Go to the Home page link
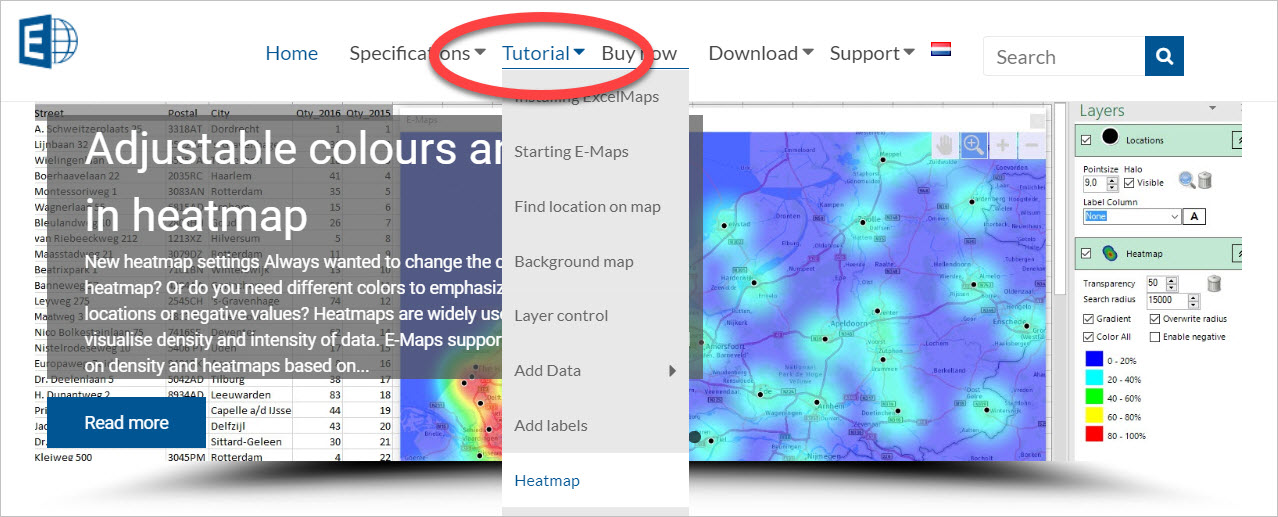1278x517 pixels. [x=291, y=54]
